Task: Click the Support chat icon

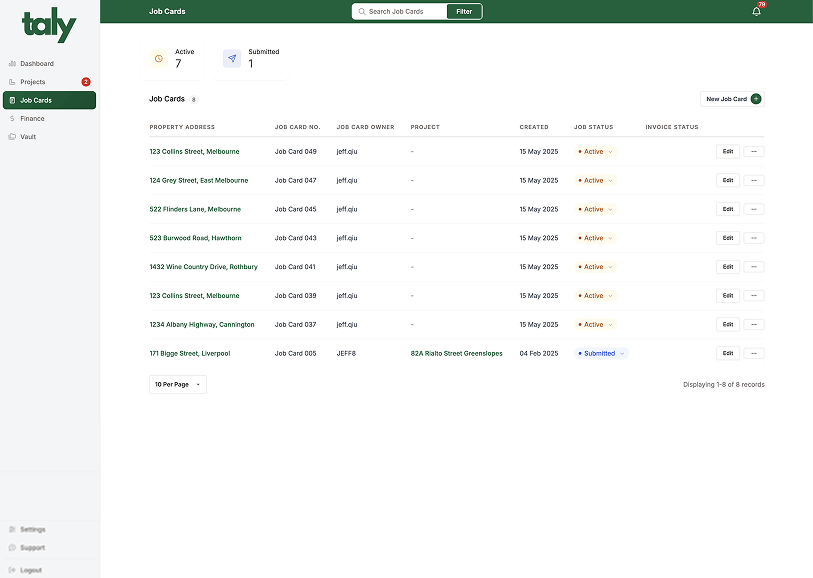Action: [x=12, y=547]
